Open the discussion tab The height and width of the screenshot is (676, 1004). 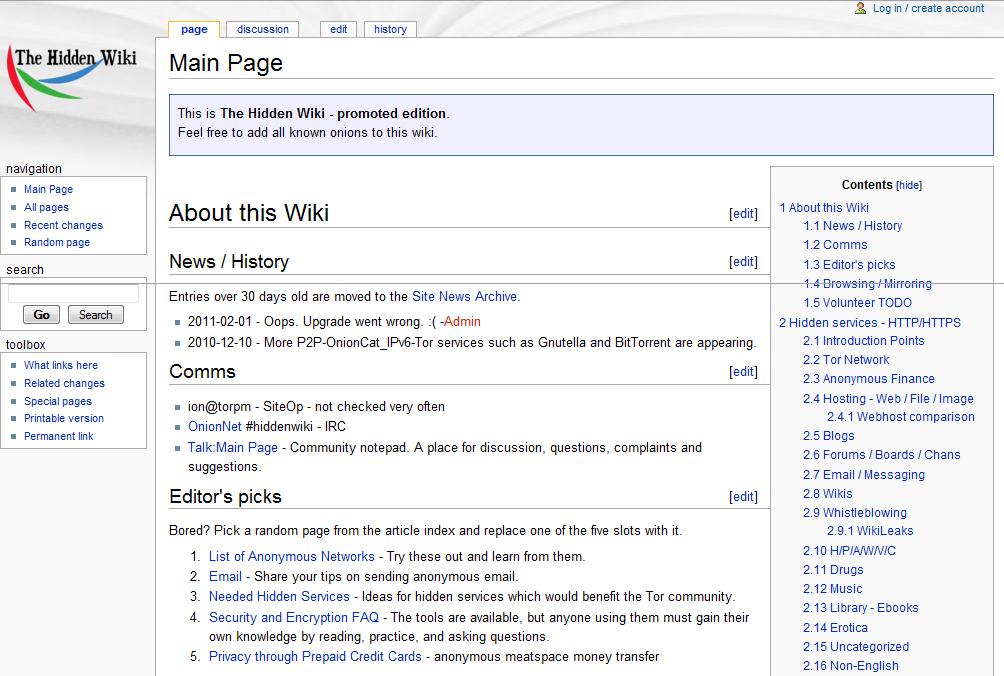click(x=263, y=29)
